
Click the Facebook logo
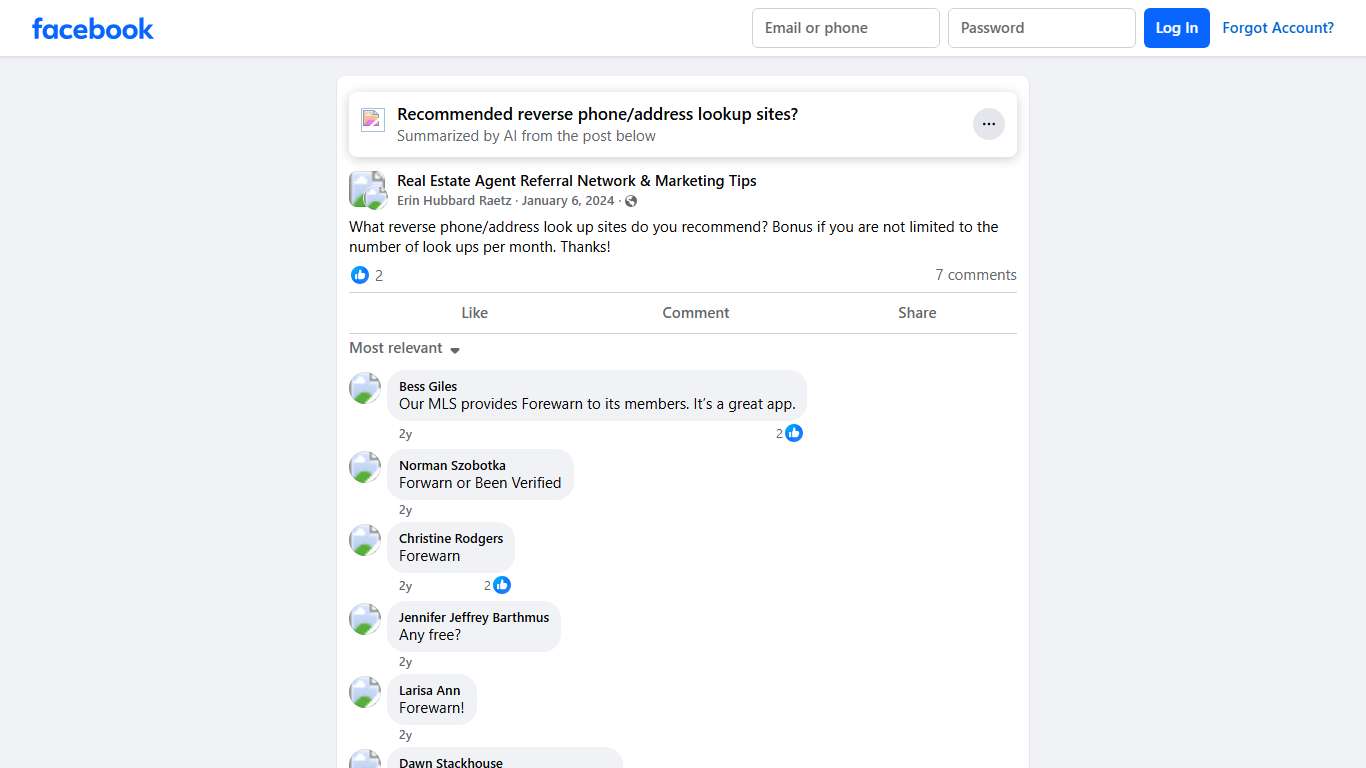pos(92,28)
